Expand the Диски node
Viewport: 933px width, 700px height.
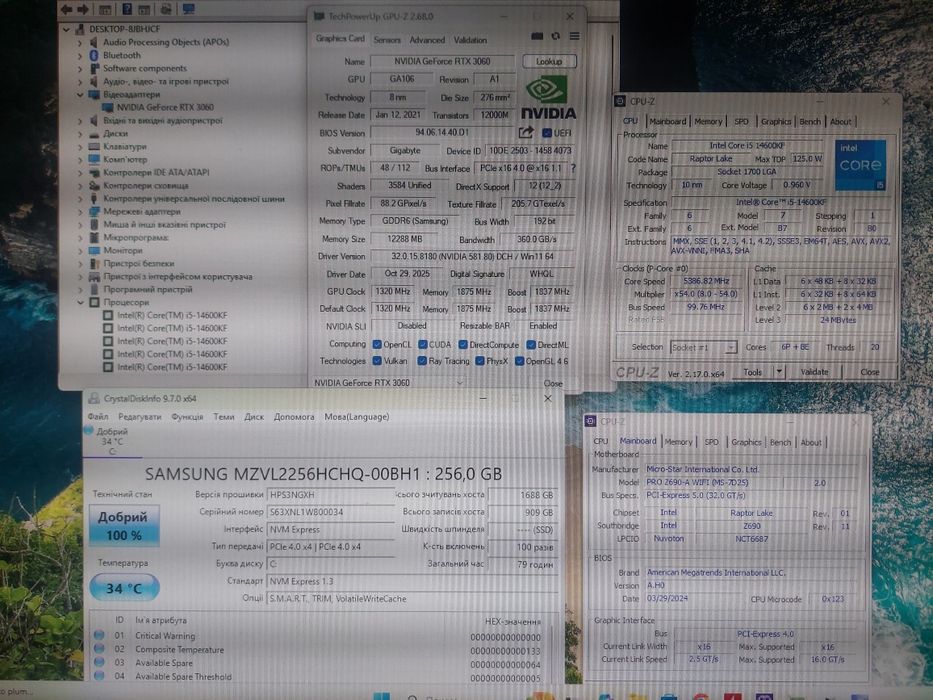click(80, 133)
